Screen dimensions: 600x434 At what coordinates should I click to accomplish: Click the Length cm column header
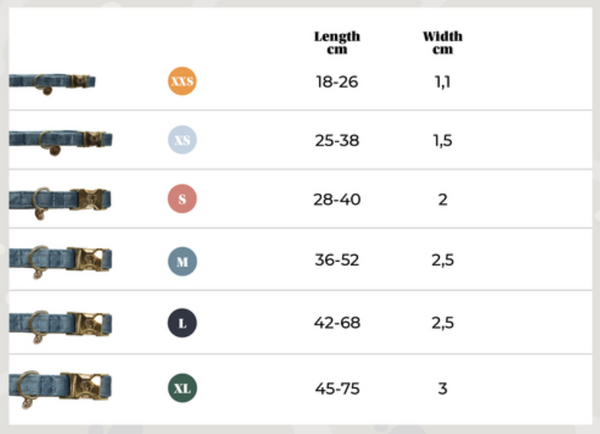coord(337,42)
